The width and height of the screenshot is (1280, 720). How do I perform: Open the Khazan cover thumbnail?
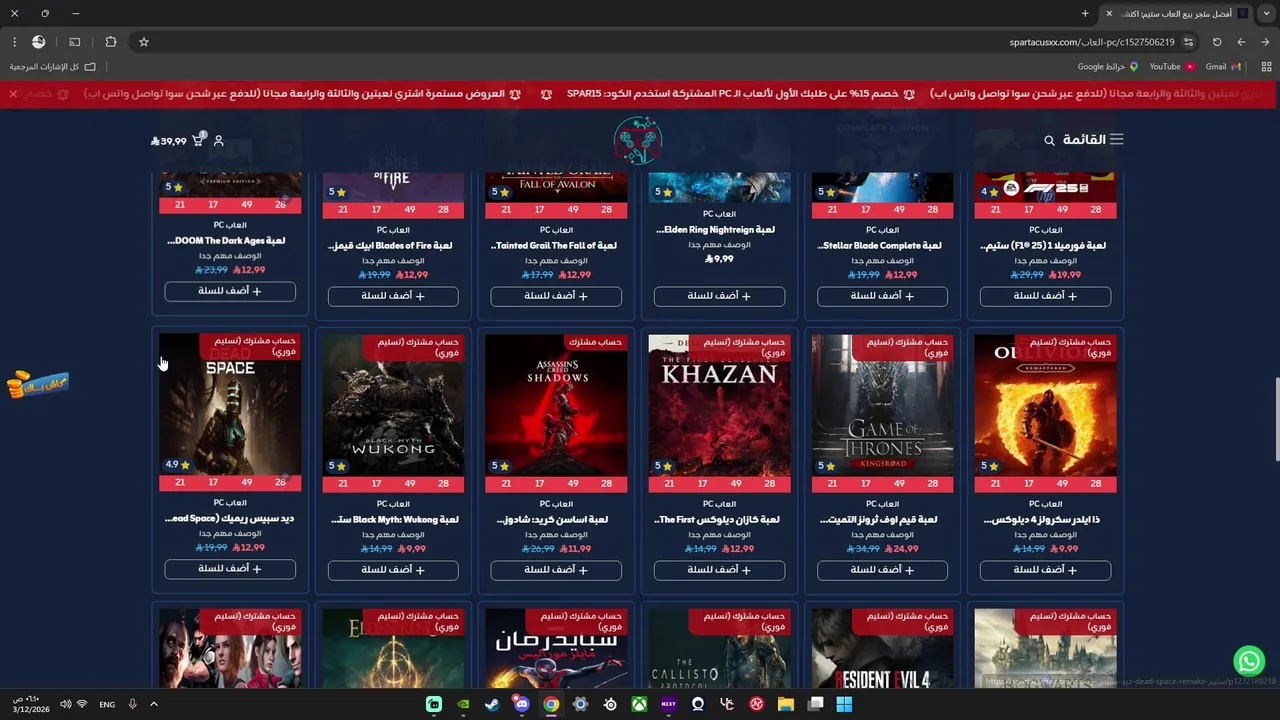click(x=719, y=404)
